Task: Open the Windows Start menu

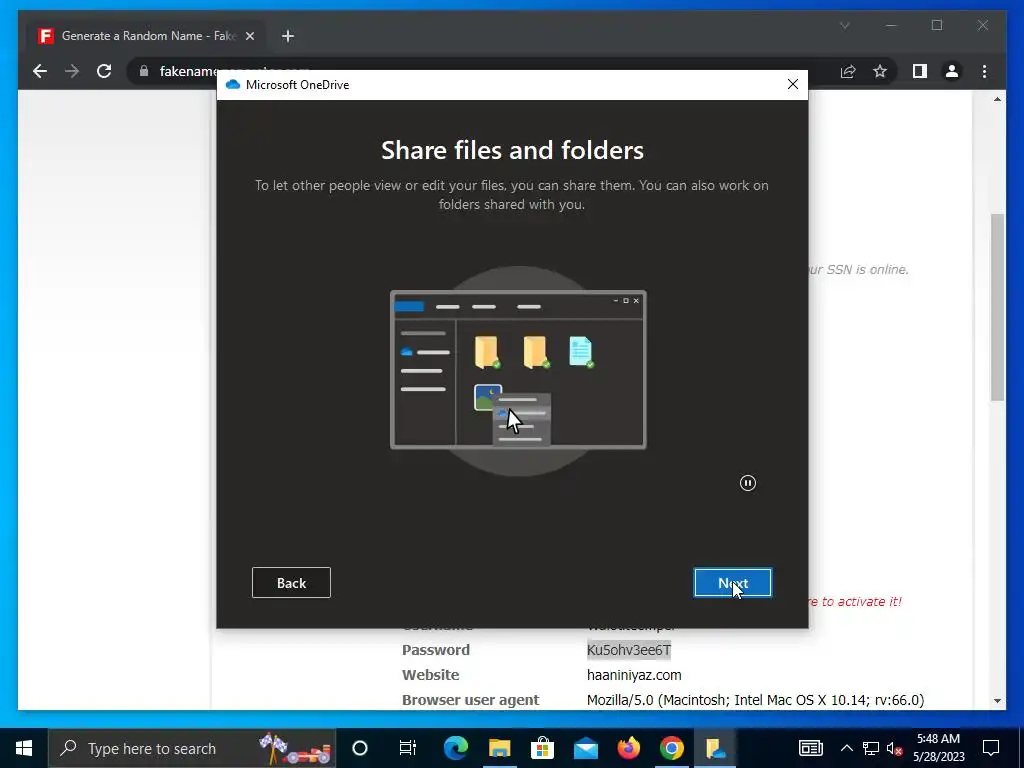Action: tap(24, 748)
